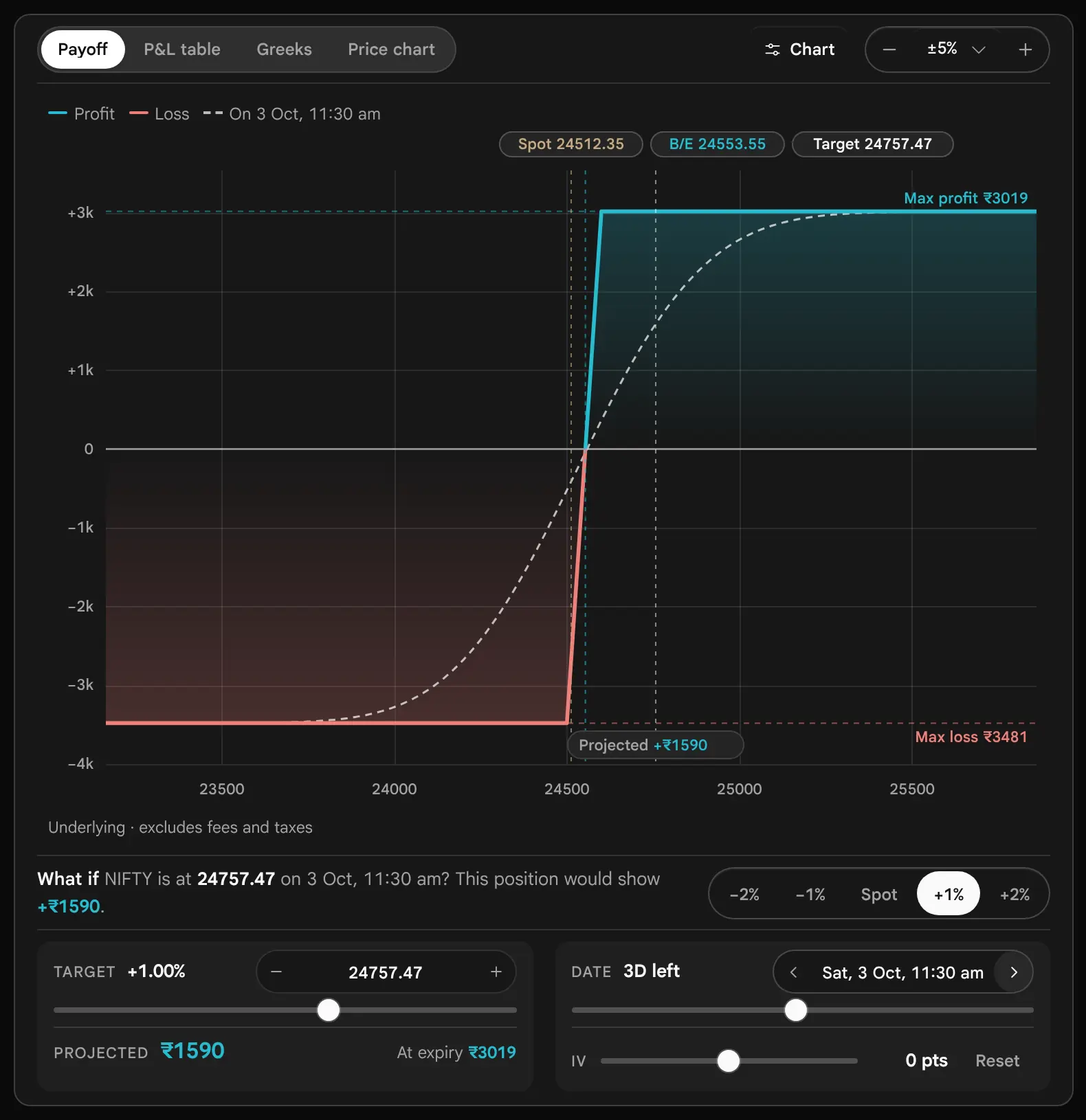The image size is (1086, 1120).
Task: Click the B/E 24553.55 chip
Action: [x=718, y=144]
